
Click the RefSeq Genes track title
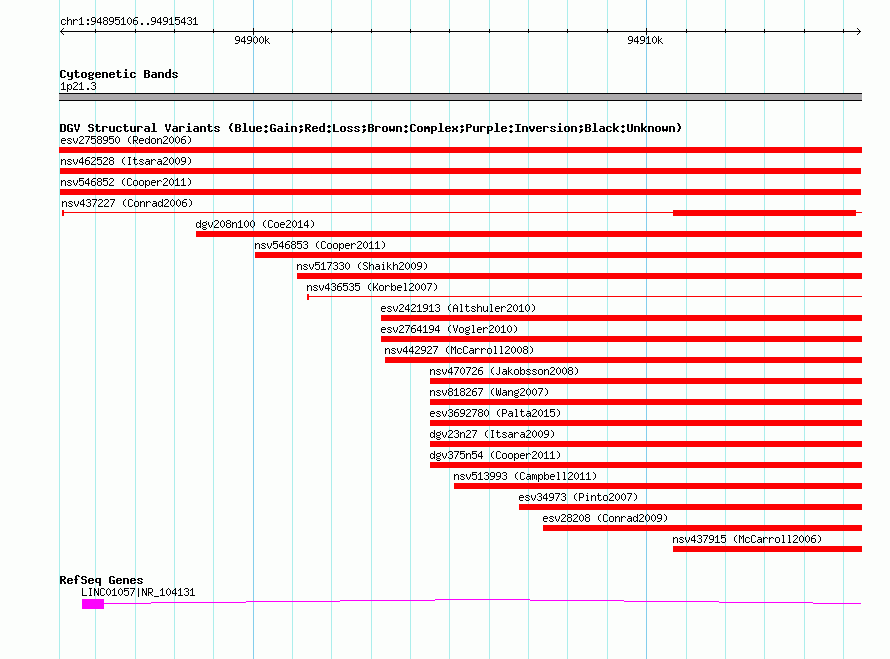[x=101, y=580]
